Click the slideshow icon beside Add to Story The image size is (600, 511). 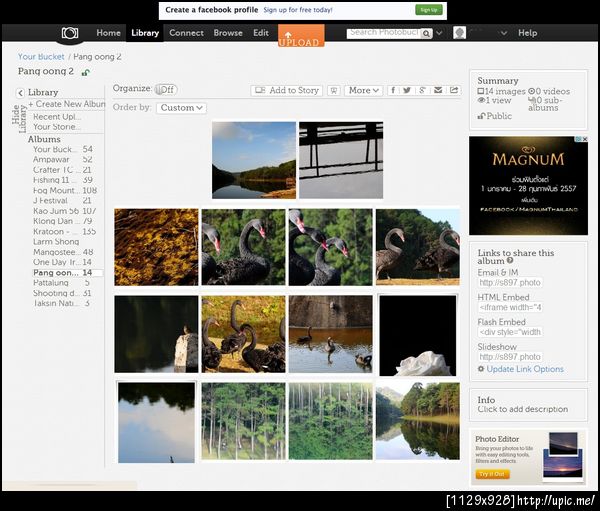tap(334, 91)
